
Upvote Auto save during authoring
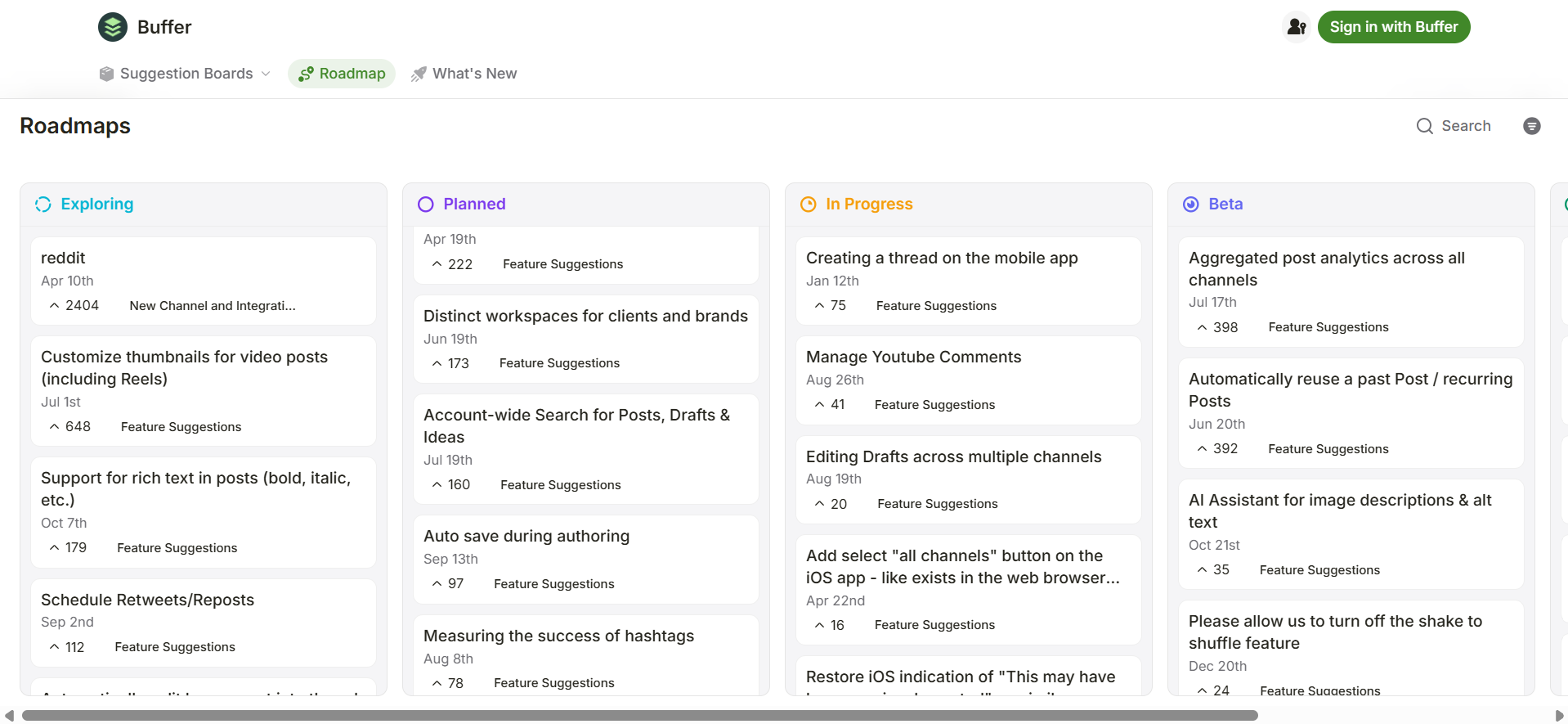[x=448, y=583]
